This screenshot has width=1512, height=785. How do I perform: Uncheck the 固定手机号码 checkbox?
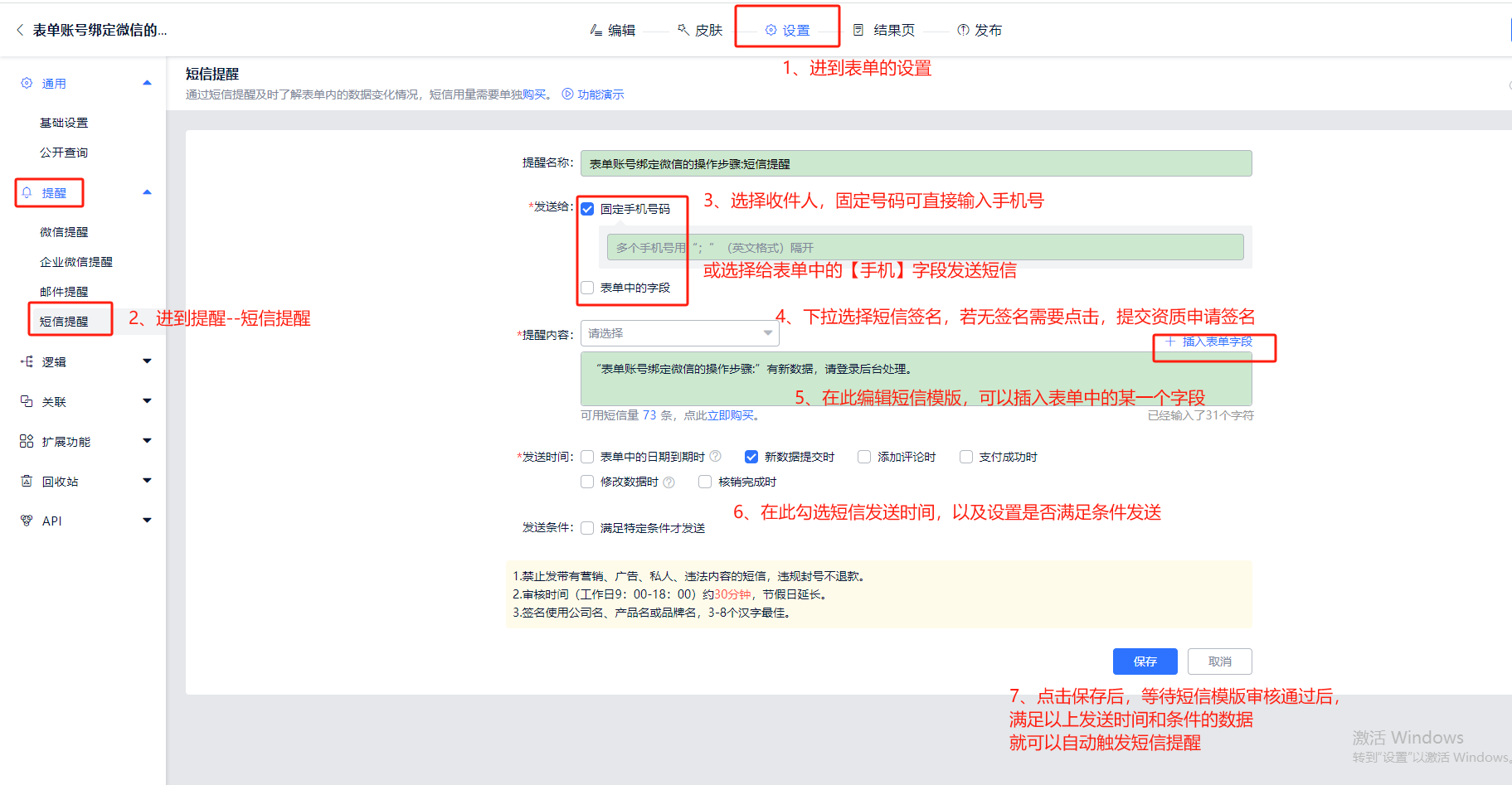(587, 209)
